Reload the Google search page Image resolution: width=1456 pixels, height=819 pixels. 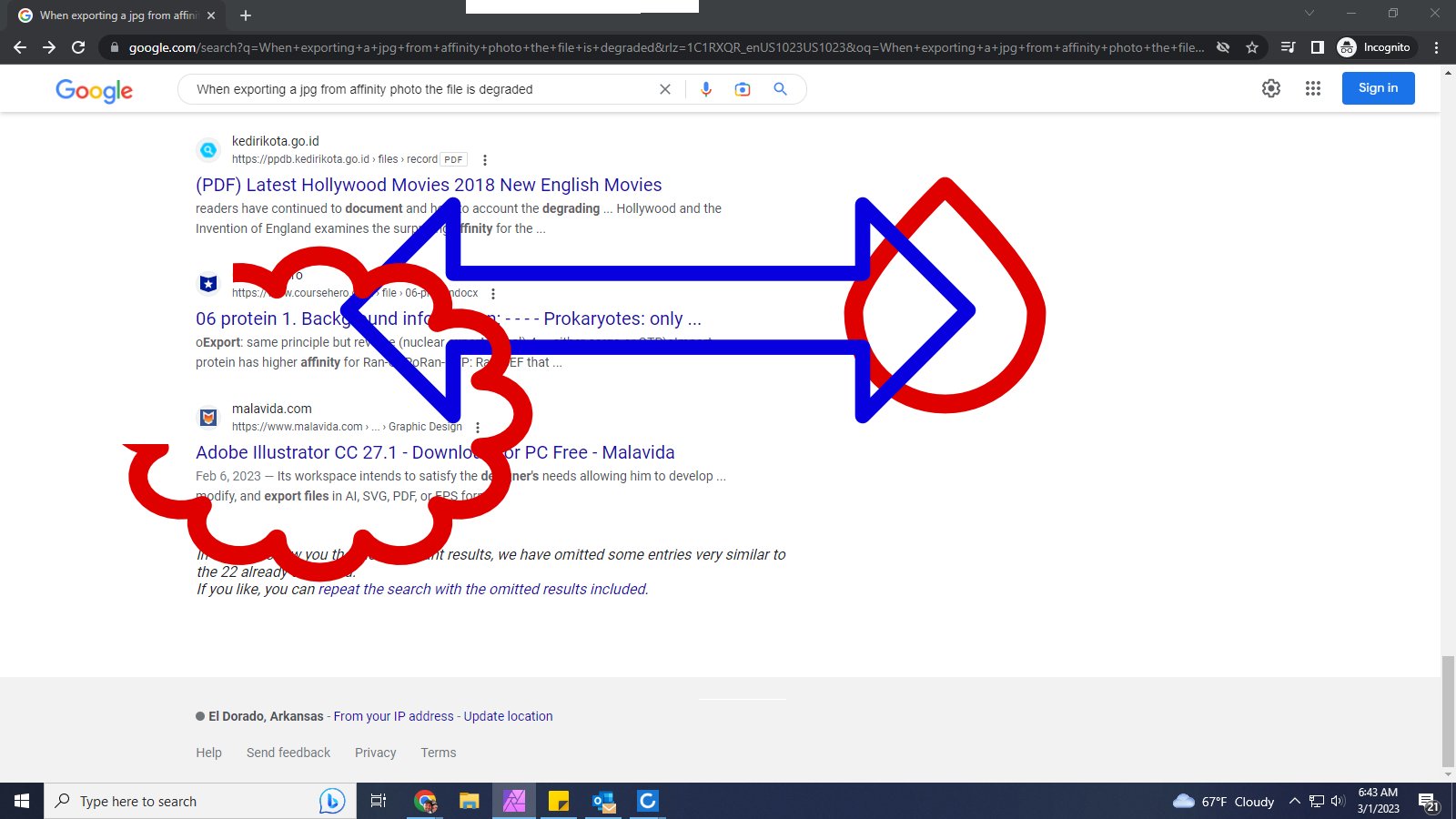pos(78,47)
